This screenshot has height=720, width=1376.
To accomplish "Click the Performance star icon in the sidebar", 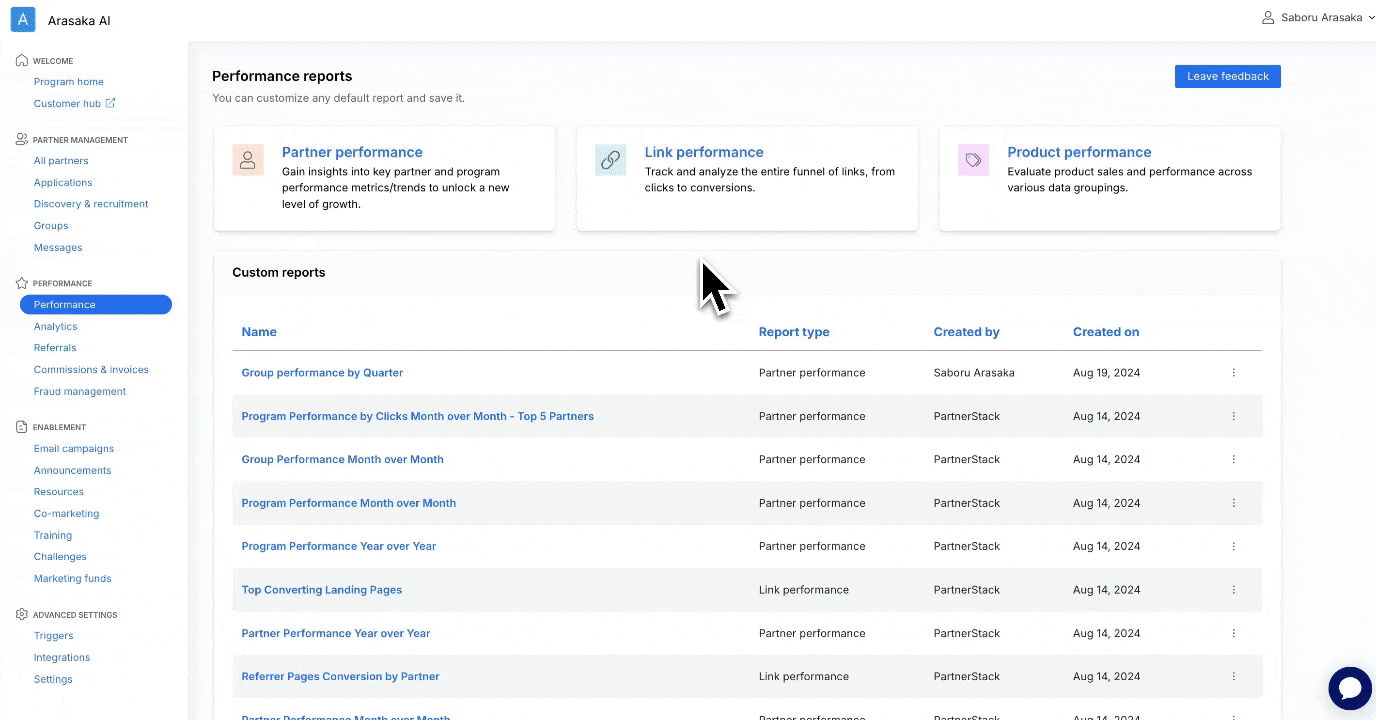I will click(x=22, y=283).
